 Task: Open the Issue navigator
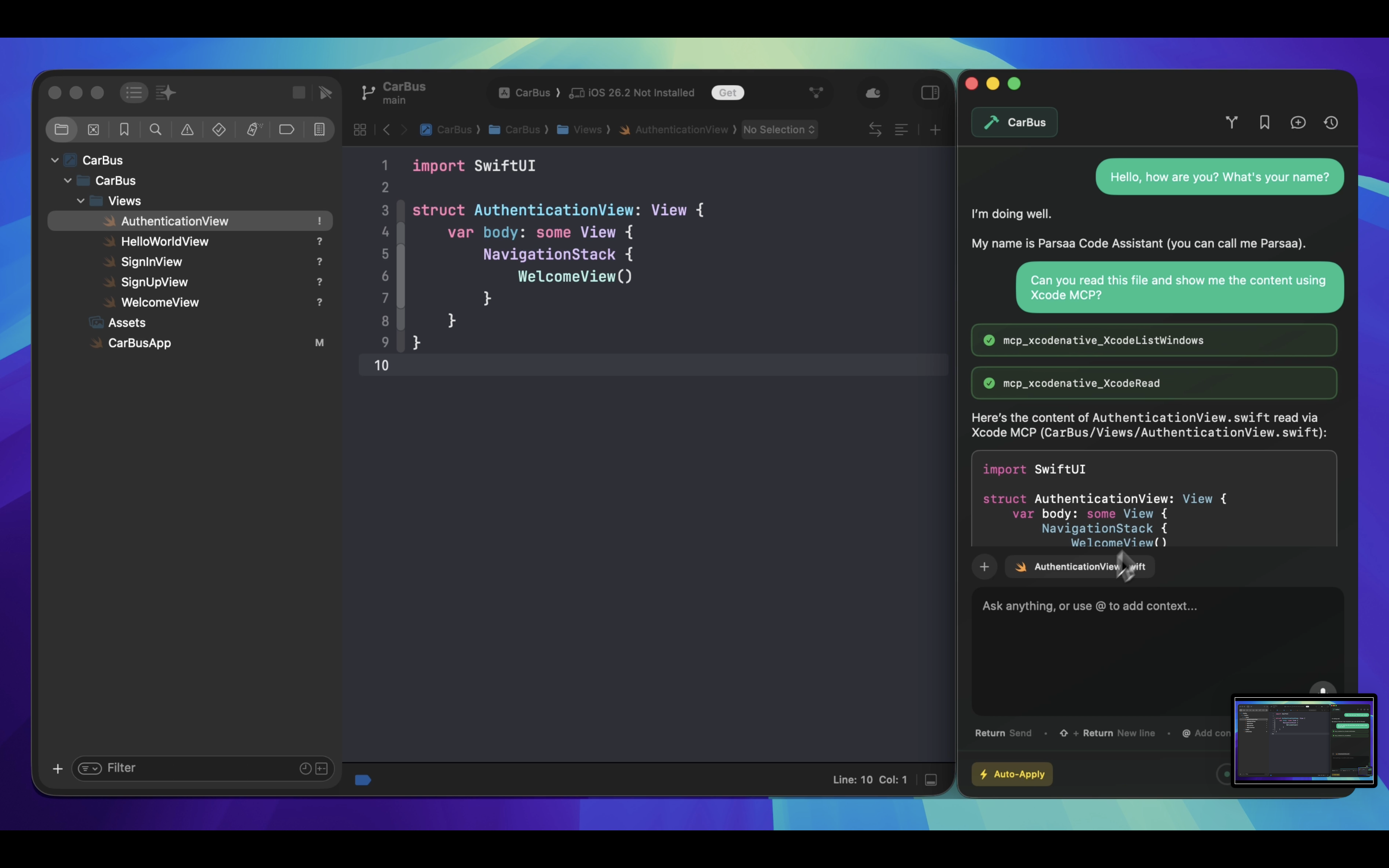click(x=188, y=129)
